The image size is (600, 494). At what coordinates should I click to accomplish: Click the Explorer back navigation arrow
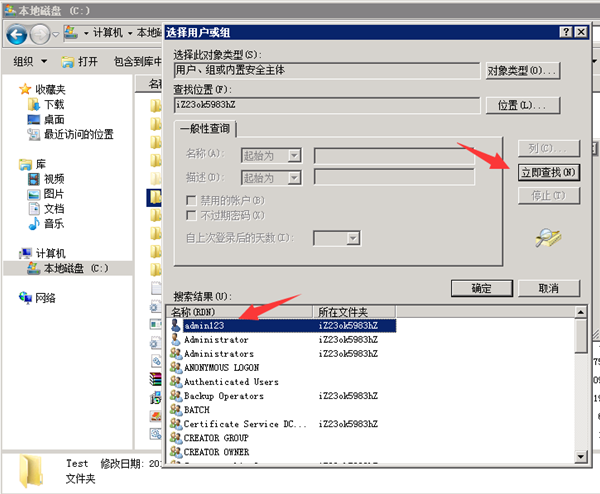pyautogui.click(x=17, y=33)
